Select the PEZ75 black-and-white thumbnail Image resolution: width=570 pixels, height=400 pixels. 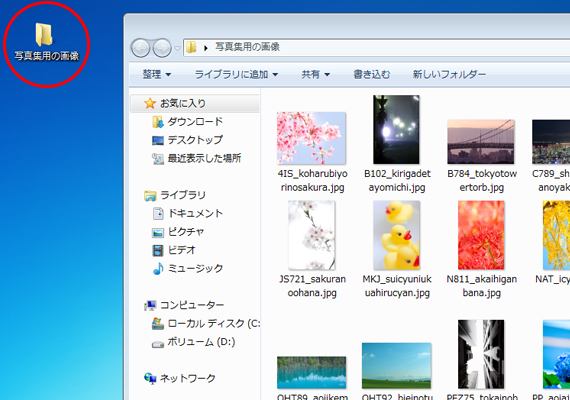click(481, 354)
